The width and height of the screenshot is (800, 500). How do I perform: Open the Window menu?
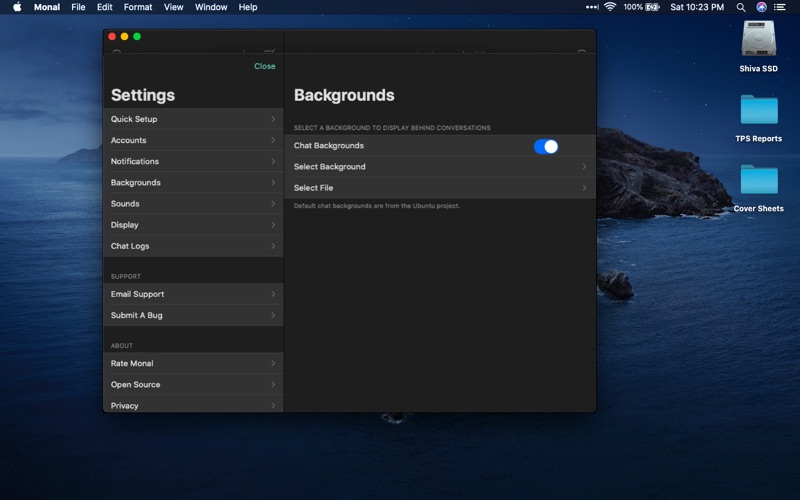[211, 7]
